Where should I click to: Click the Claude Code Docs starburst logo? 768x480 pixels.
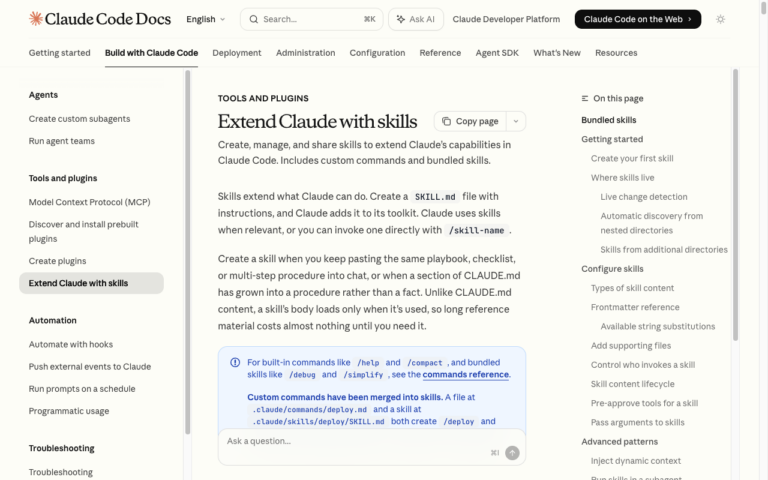(36, 19)
